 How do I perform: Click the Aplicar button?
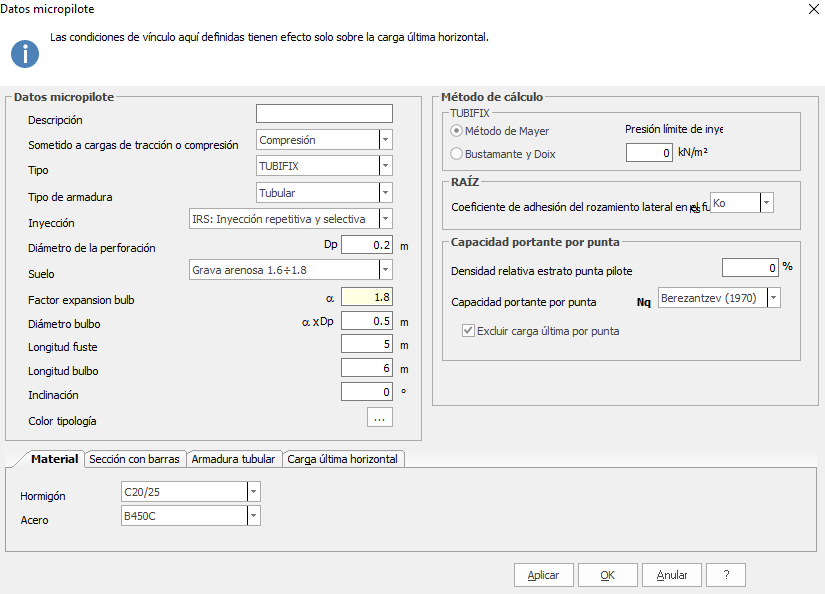(544, 575)
